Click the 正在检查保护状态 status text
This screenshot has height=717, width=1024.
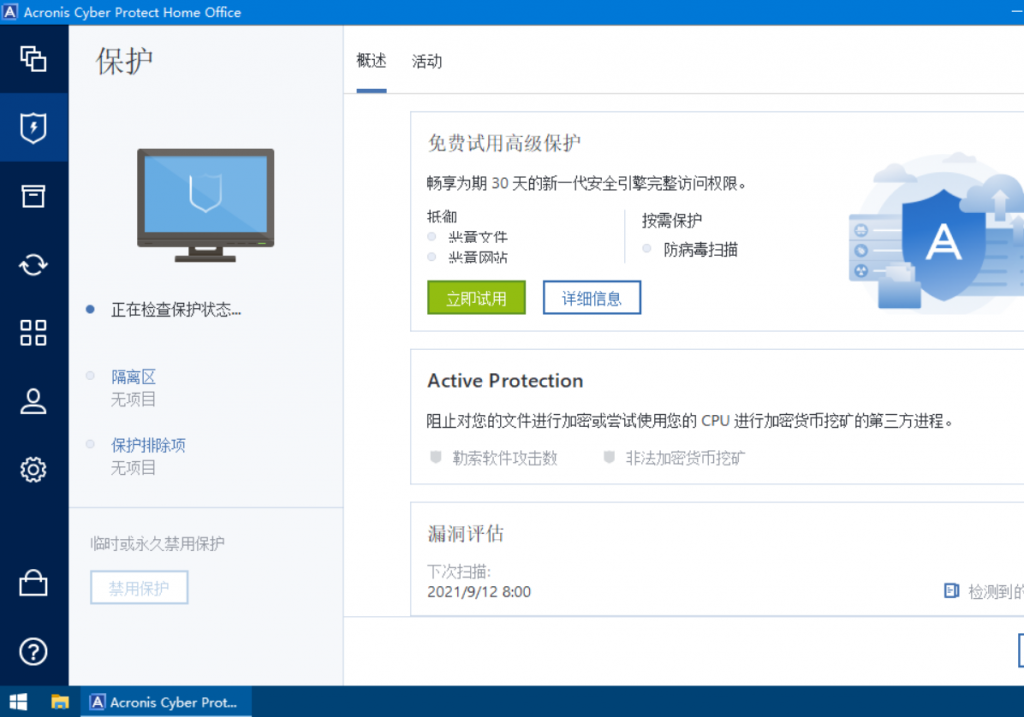(176, 310)
